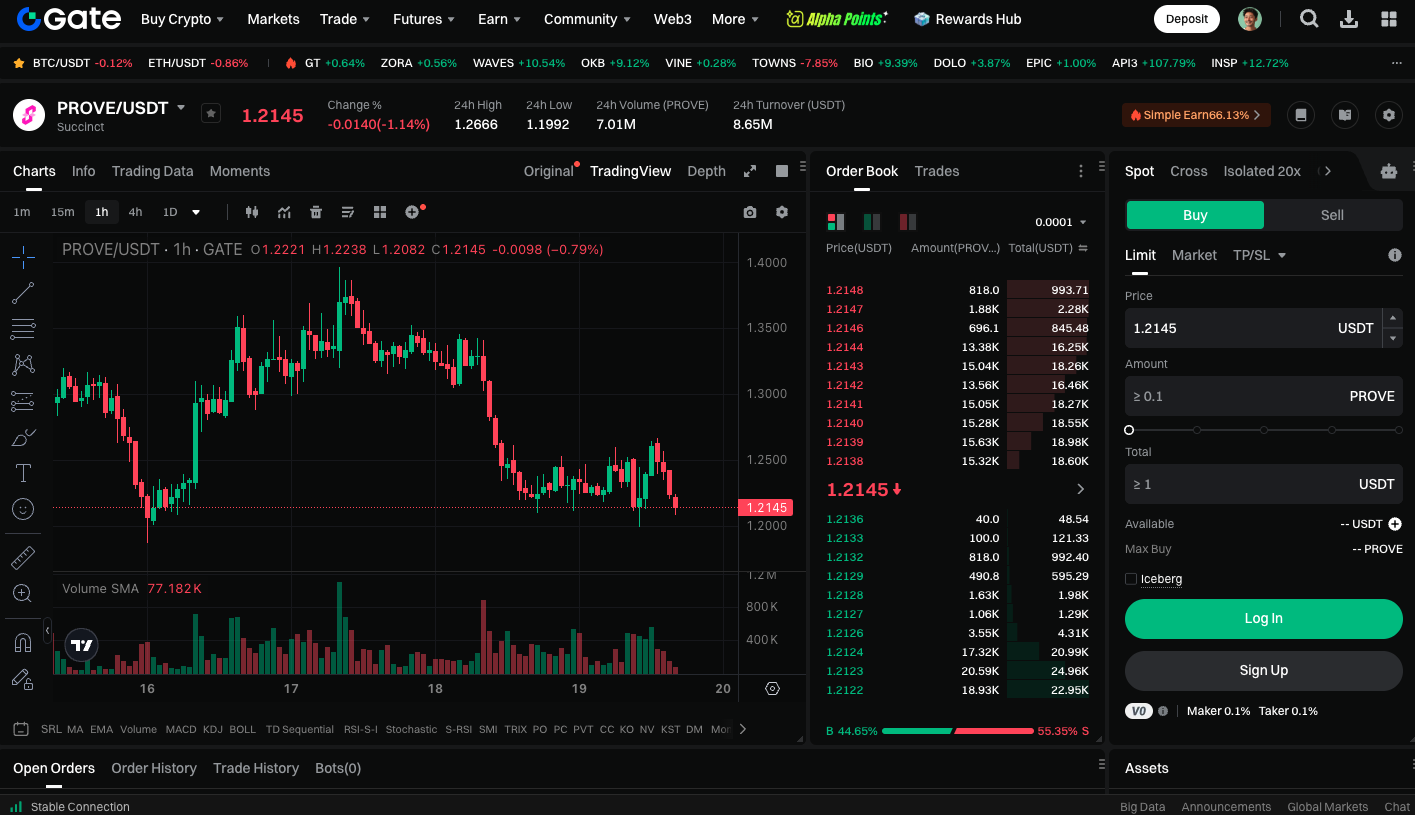Open Simple Earn 66.13% promotion

point(1196,115)
